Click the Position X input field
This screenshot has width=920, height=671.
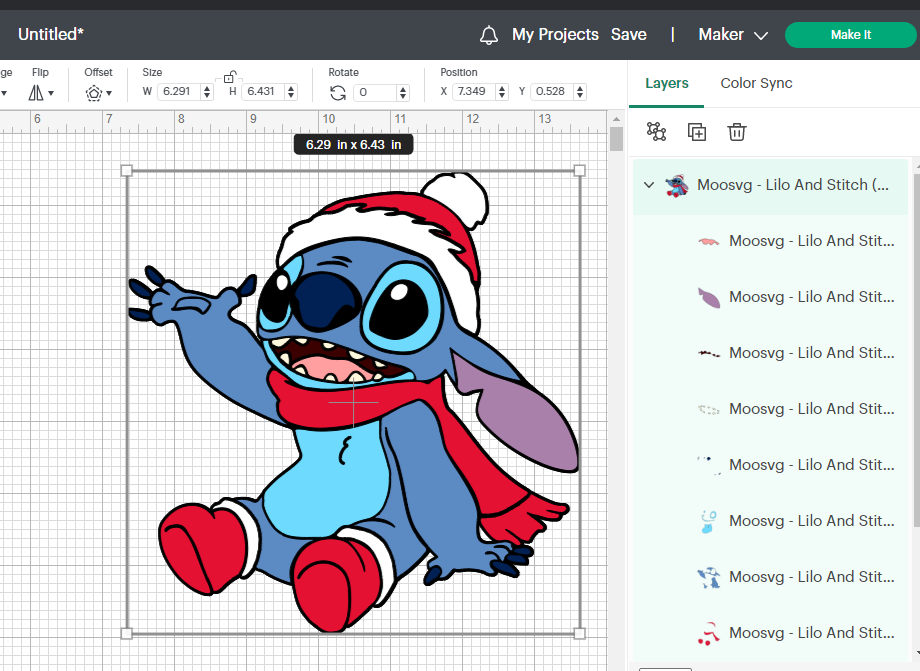473,92
